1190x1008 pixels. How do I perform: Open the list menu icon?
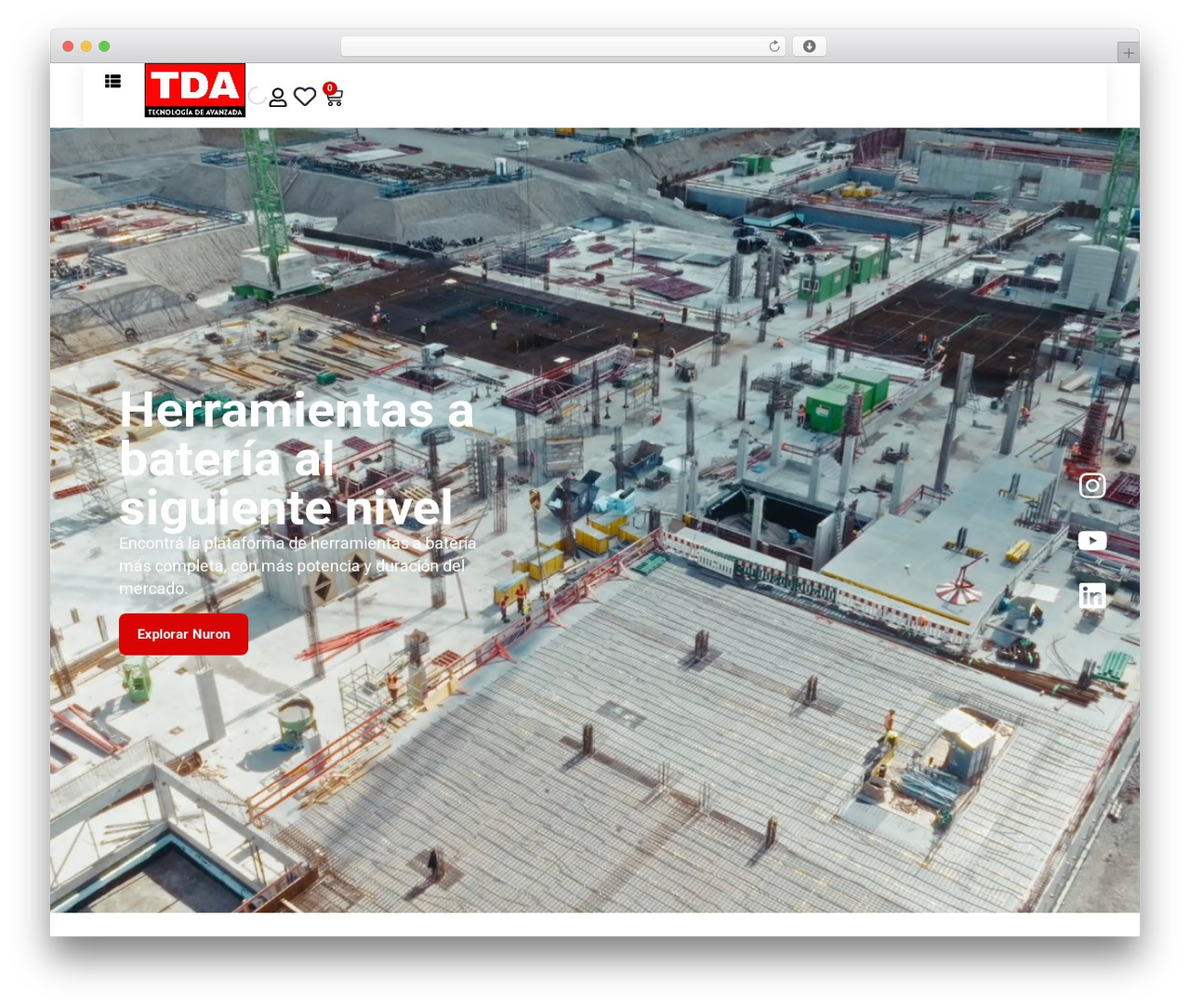point(112,81)
